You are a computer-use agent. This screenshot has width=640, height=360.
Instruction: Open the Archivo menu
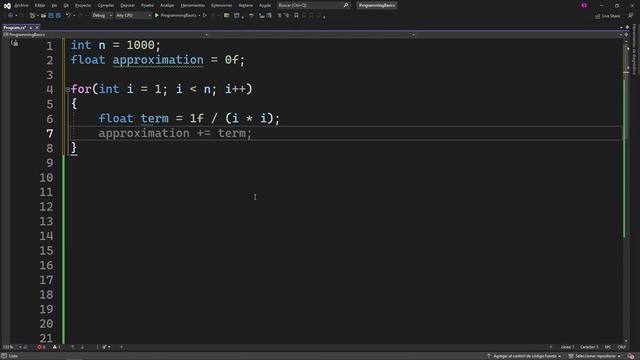tap(21, 5)
